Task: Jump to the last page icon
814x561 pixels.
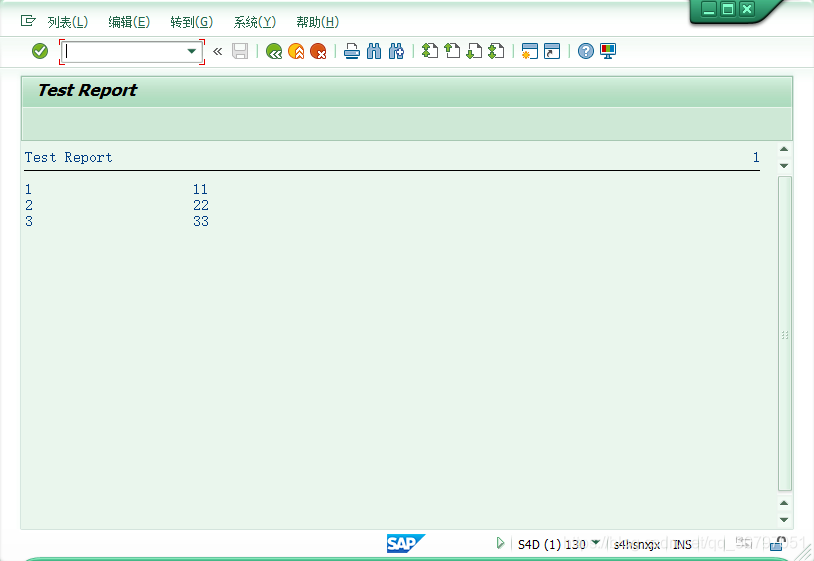Action: click(x=496, y=51)
